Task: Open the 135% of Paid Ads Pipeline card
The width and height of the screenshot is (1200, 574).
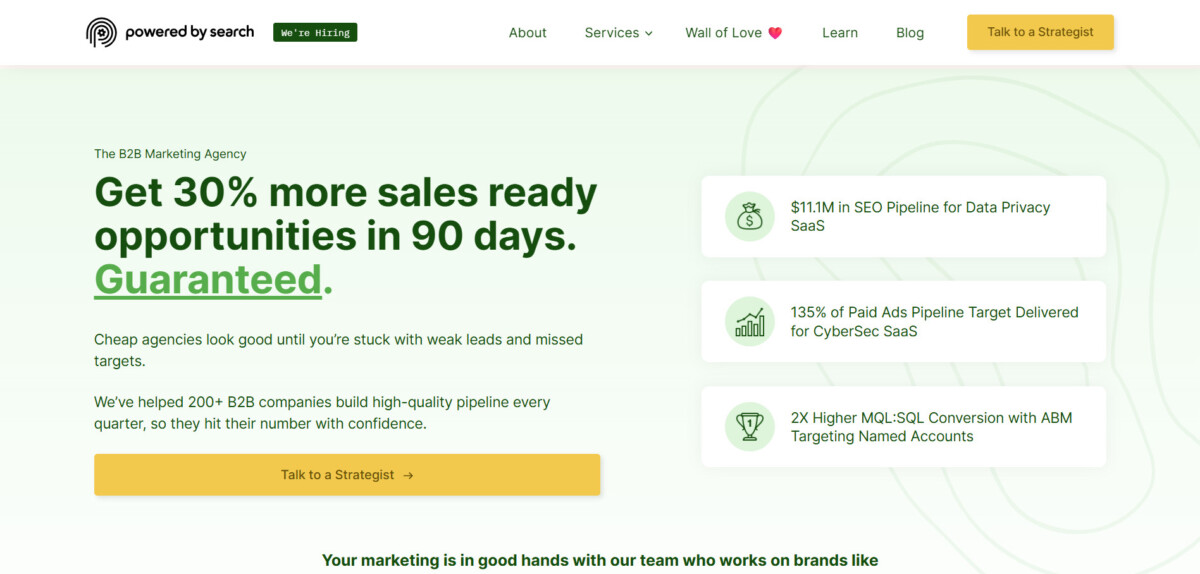Action: (x=904, y=321)
